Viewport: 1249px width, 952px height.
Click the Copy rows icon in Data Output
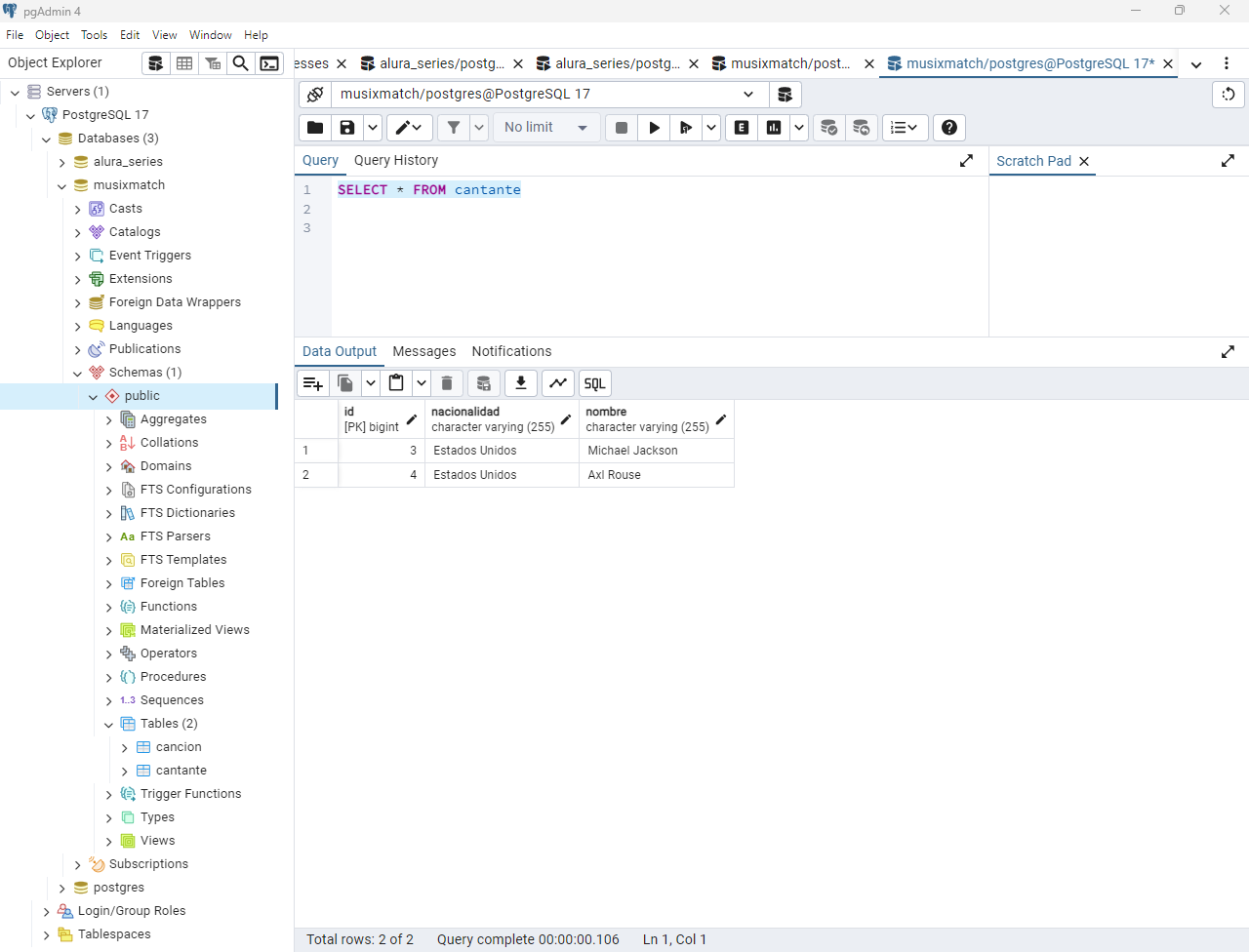[345, 383]
